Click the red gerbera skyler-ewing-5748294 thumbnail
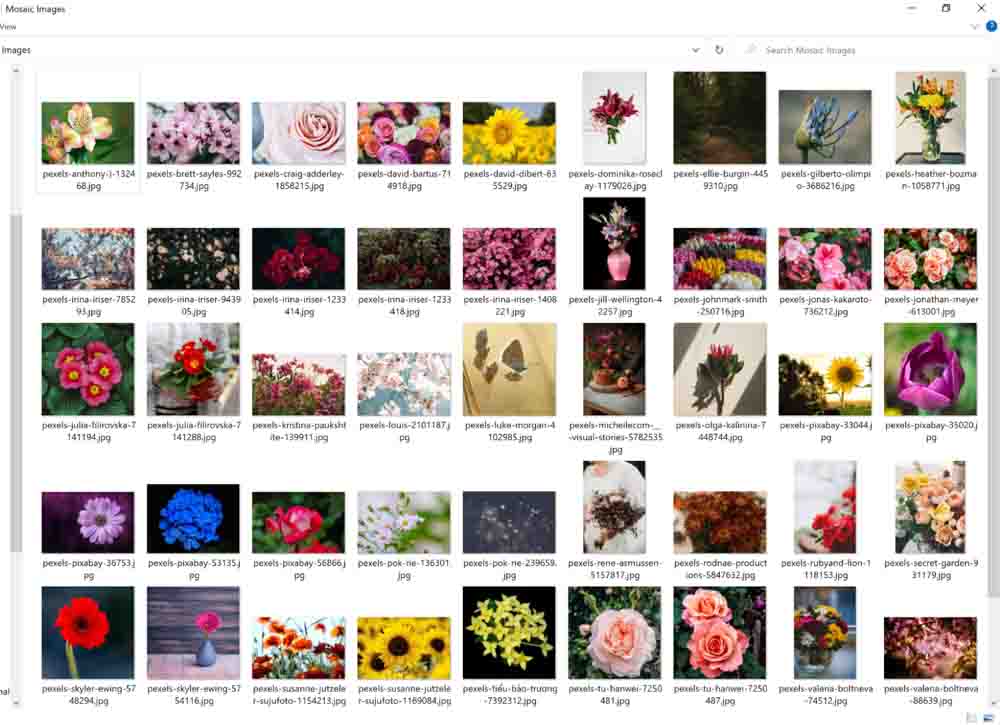The height and width of the screenshot is (725, 1000). (x=88, y=632)
